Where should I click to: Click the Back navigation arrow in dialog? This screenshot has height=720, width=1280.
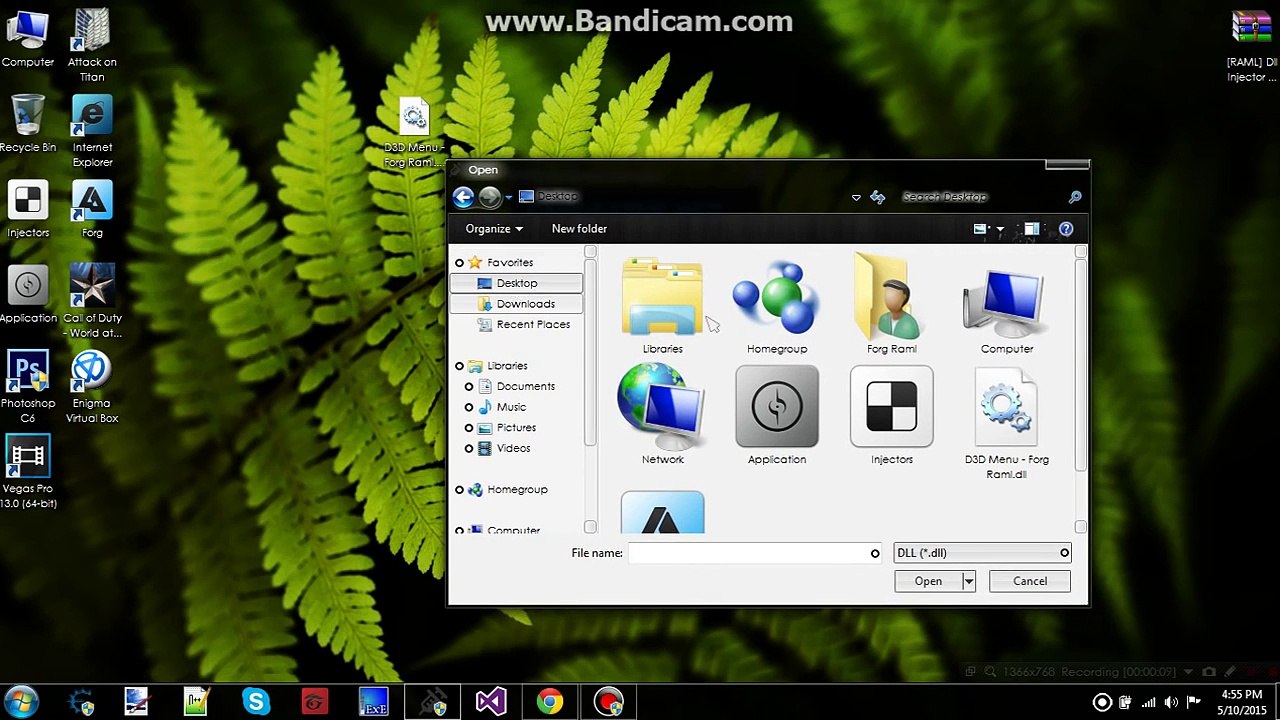tap(463, 197)
